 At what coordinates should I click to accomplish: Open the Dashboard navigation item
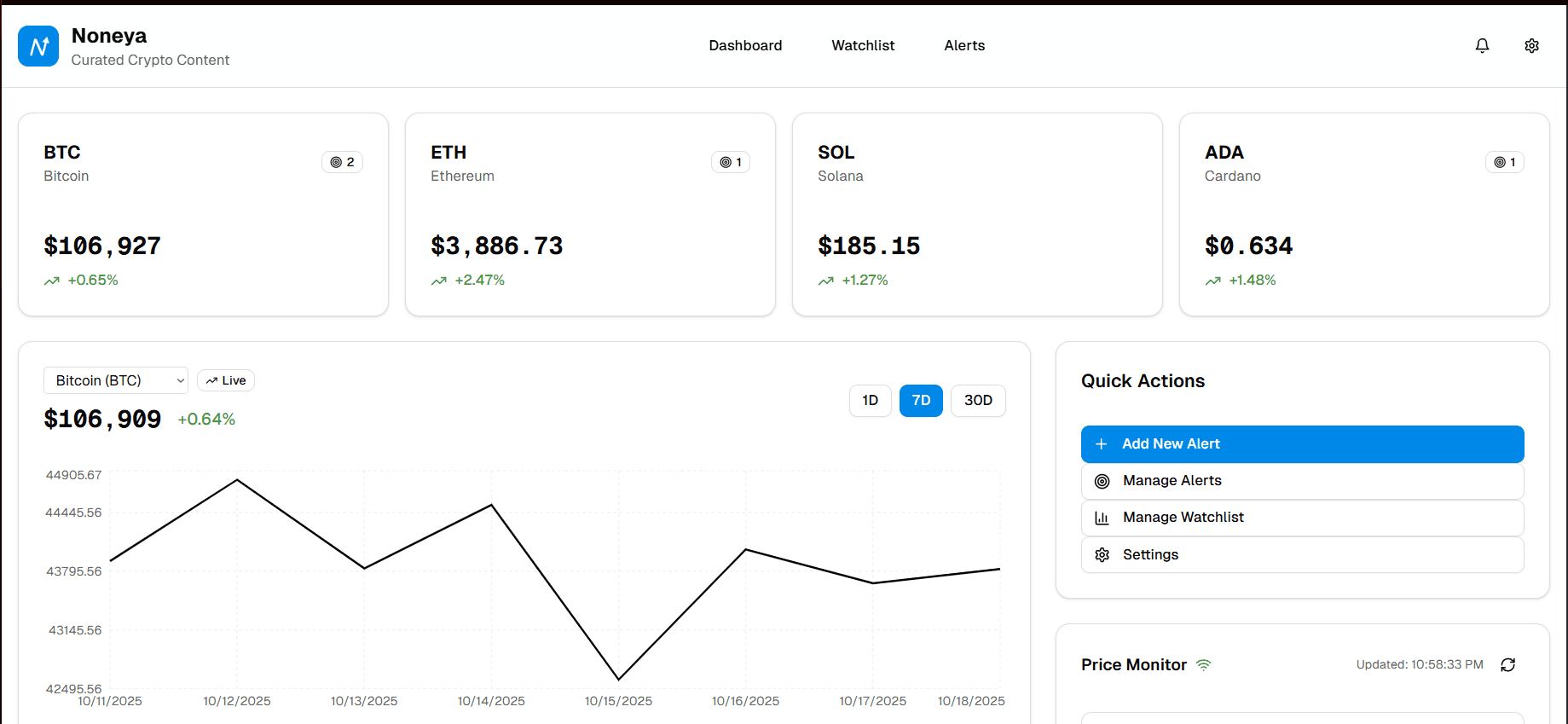(745, 46)
